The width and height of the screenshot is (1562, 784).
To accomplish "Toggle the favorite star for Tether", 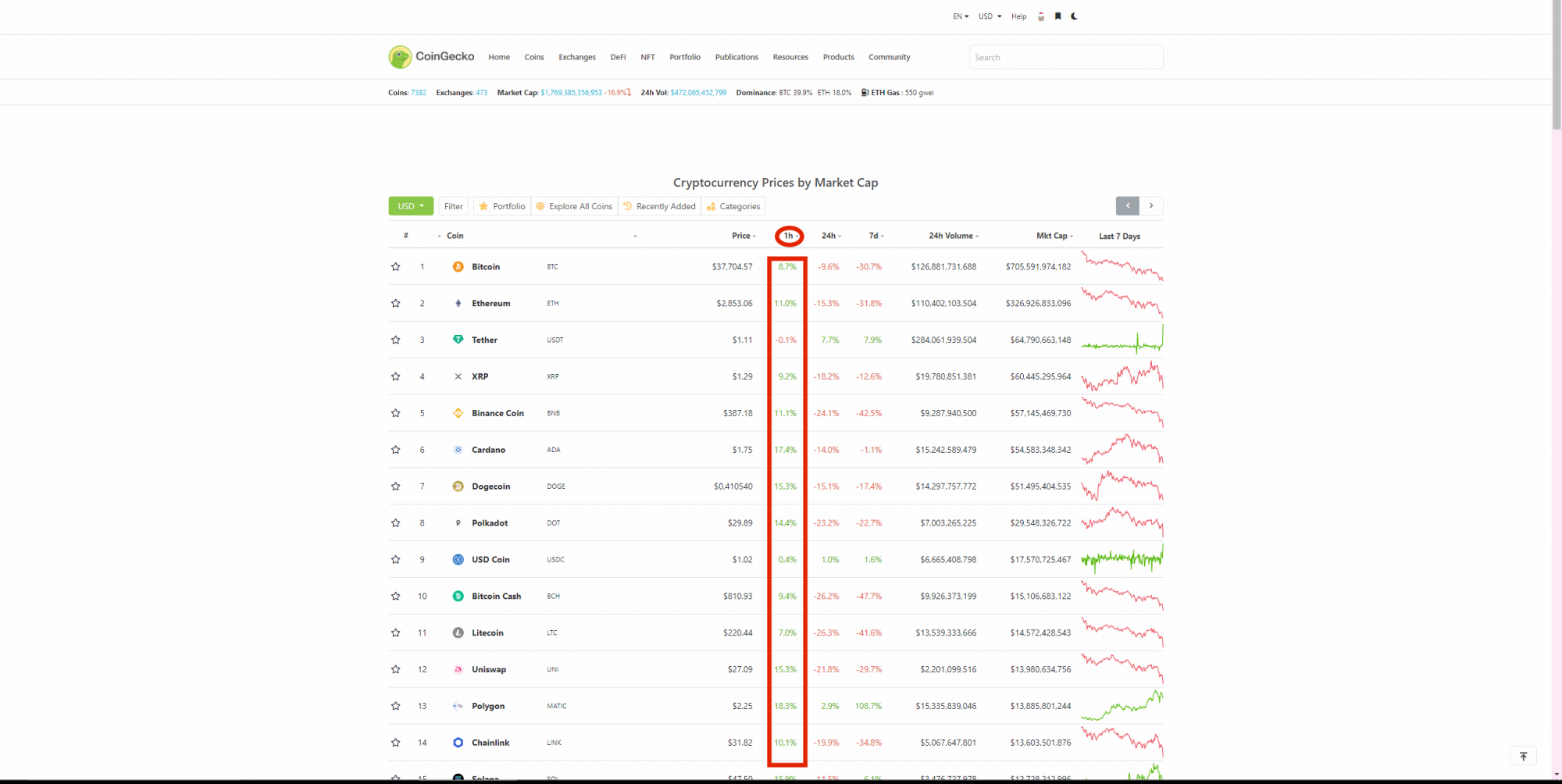I will tap(396, 340).
